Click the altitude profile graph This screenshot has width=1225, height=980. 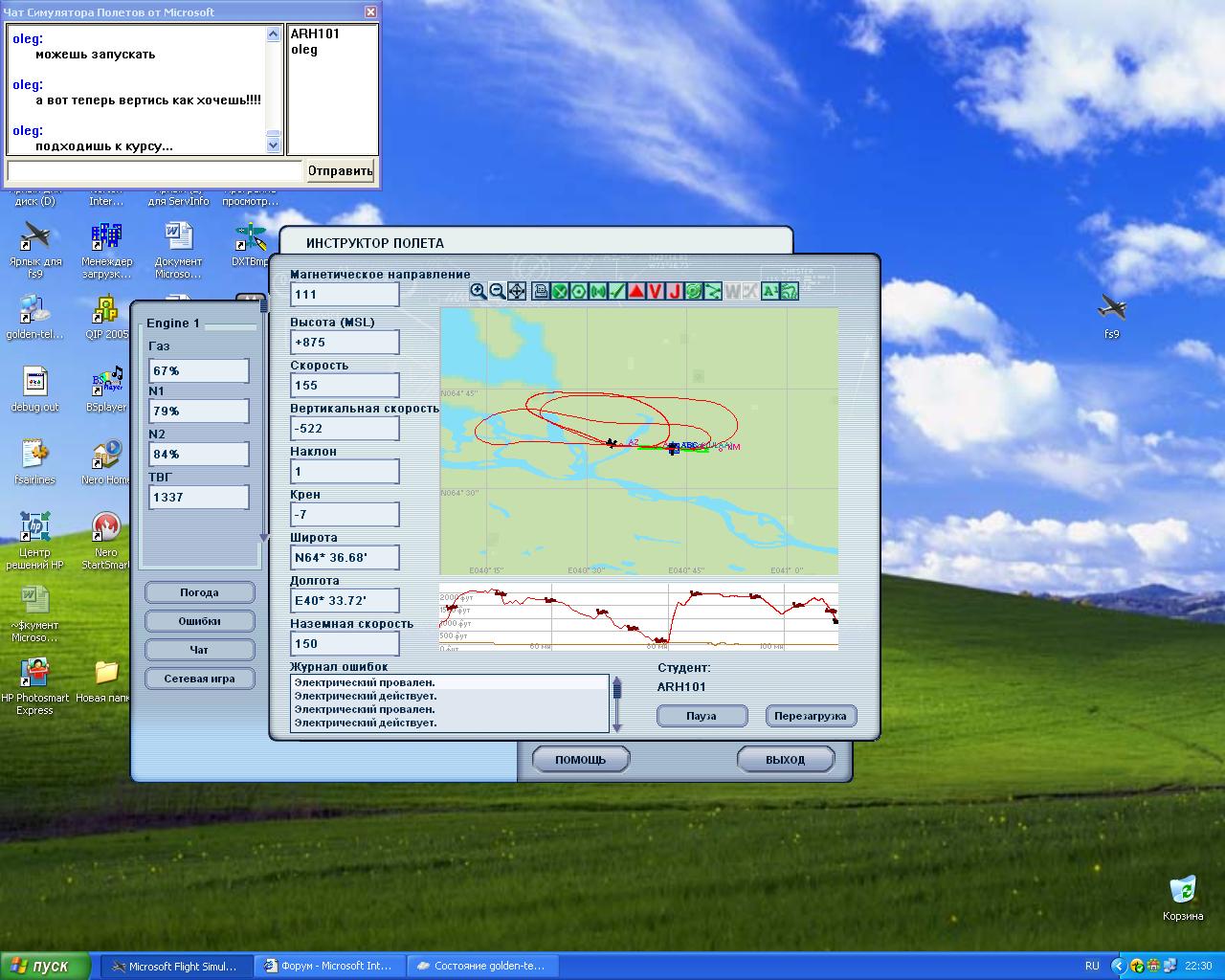(638, 617)
